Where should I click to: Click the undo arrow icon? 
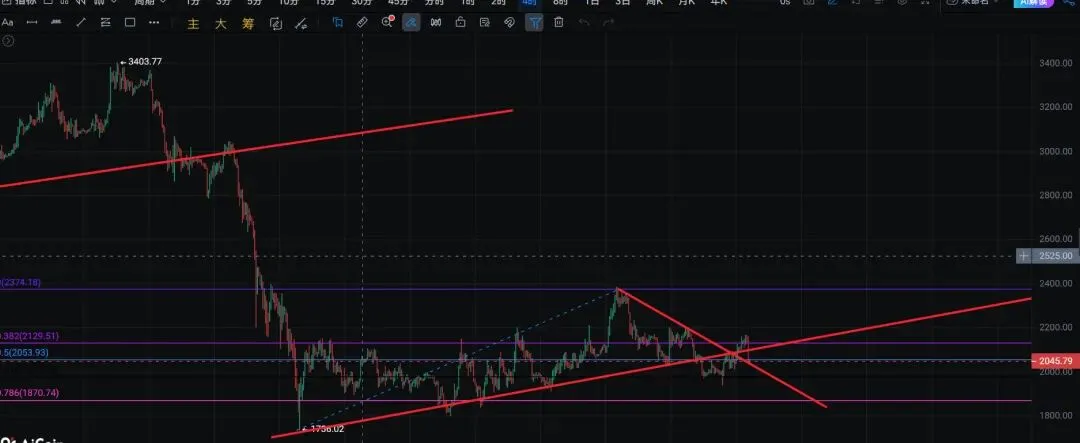(584, 23)
